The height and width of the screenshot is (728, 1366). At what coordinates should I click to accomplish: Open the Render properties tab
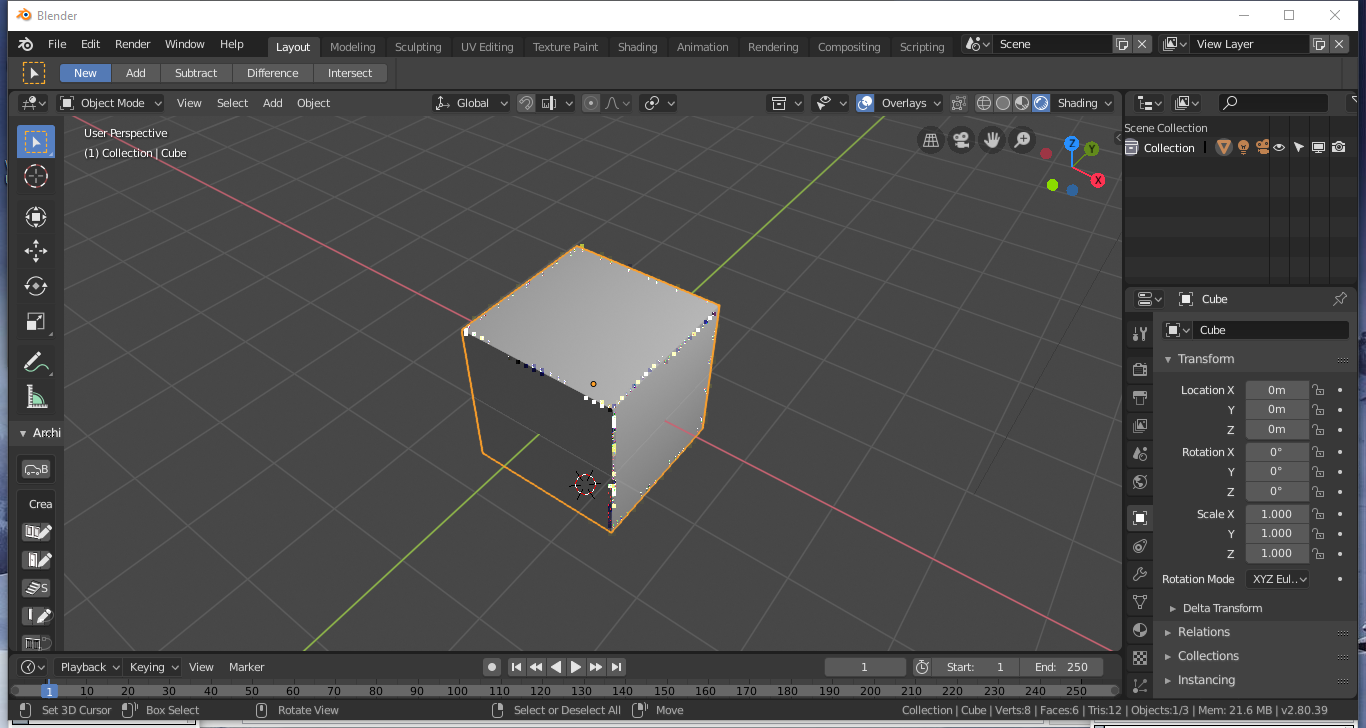[1140, 369]
